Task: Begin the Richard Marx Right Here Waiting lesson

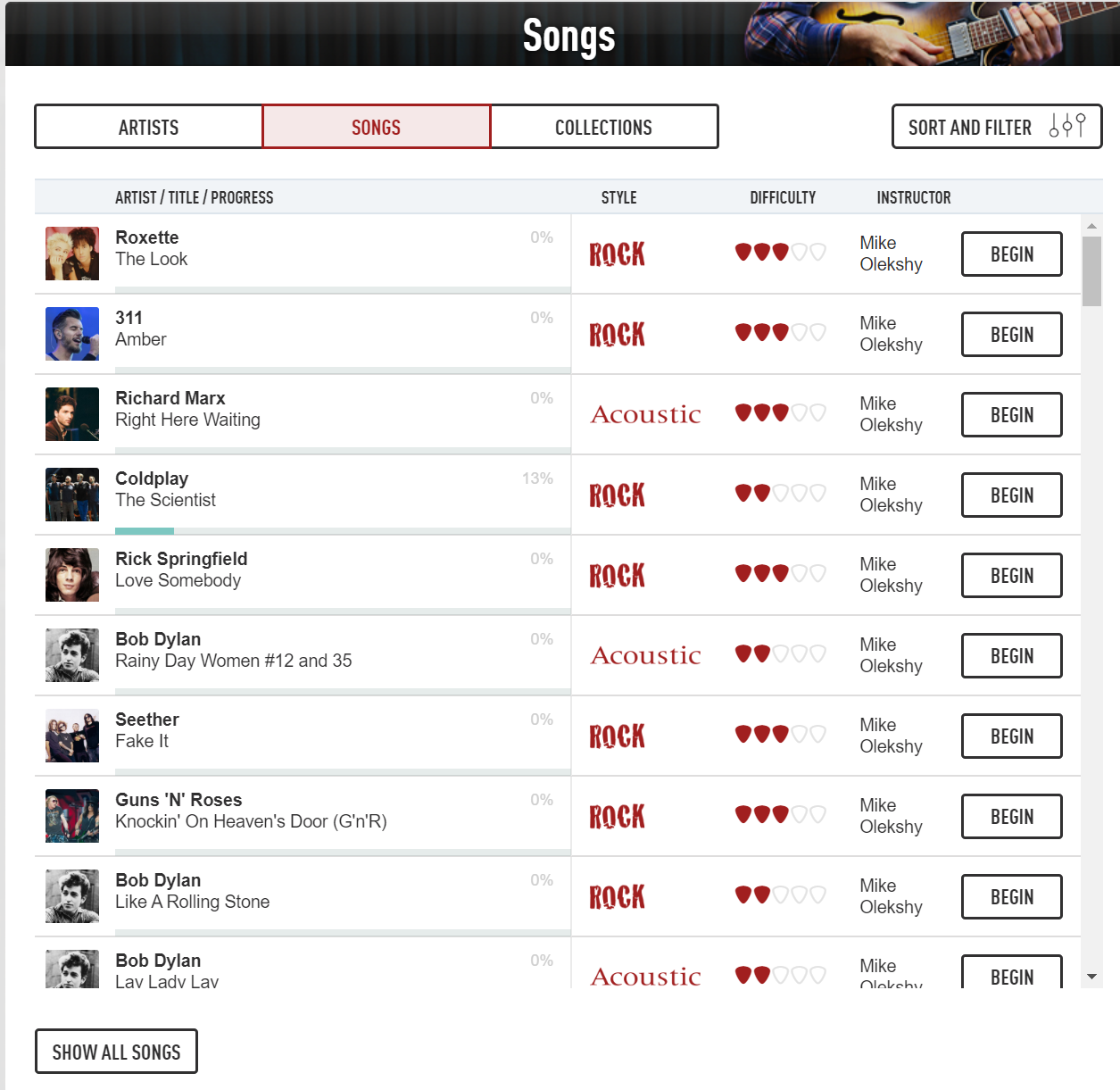Action: coord(1012,415)
